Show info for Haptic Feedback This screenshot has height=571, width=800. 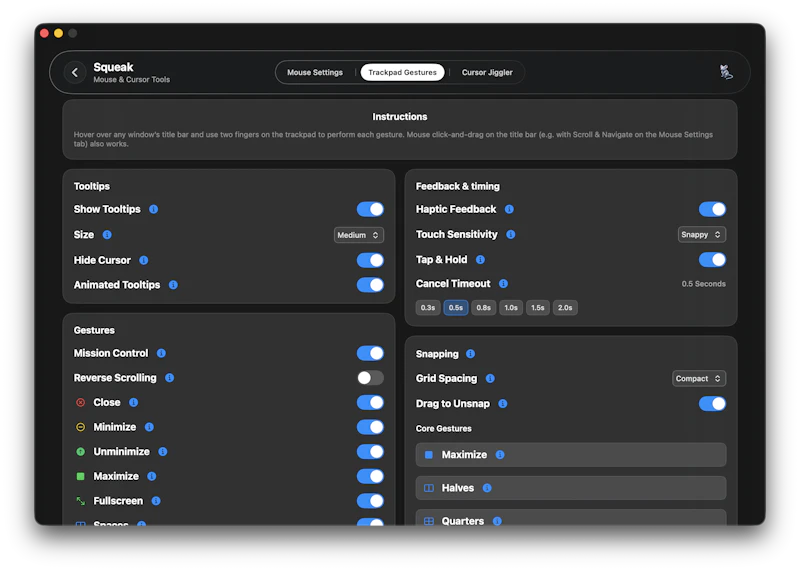pos(509,209)
